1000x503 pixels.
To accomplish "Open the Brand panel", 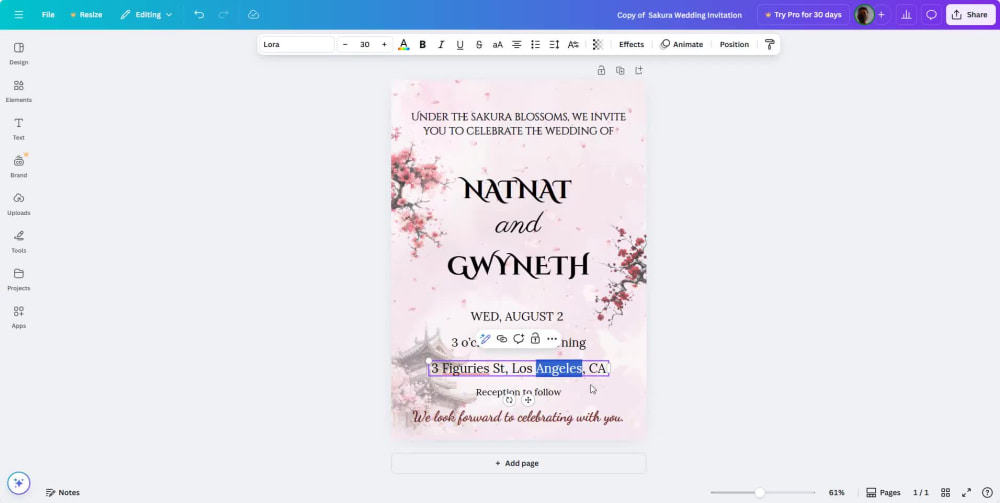I will click(18, 166).
